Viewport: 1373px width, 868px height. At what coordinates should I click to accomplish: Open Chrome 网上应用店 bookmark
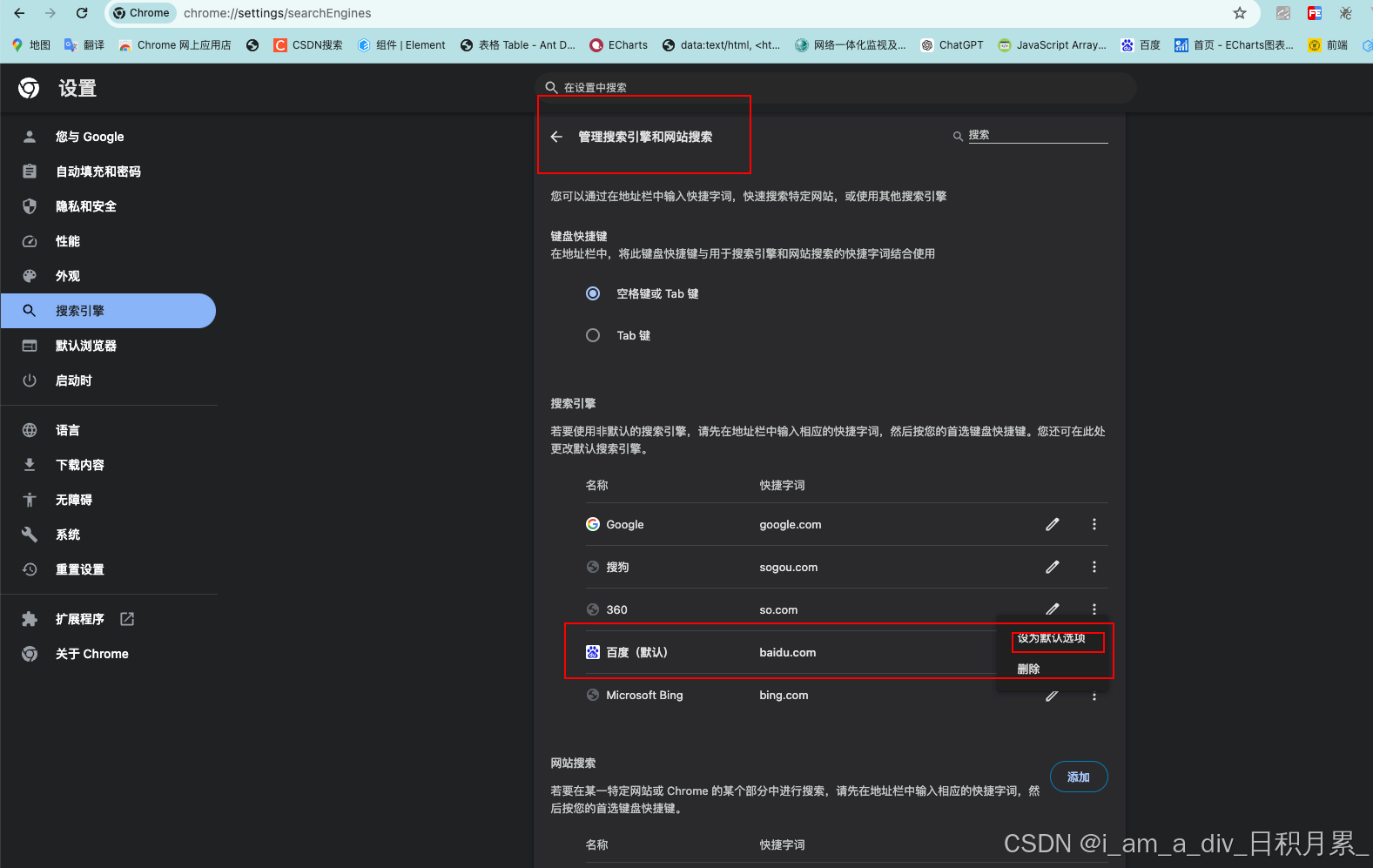coord(175,45)
